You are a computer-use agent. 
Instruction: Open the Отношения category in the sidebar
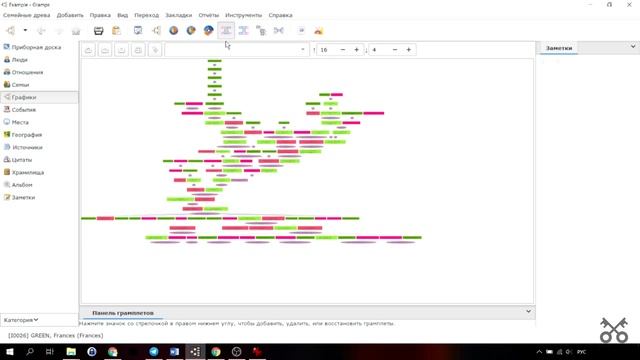coord(39,72)
